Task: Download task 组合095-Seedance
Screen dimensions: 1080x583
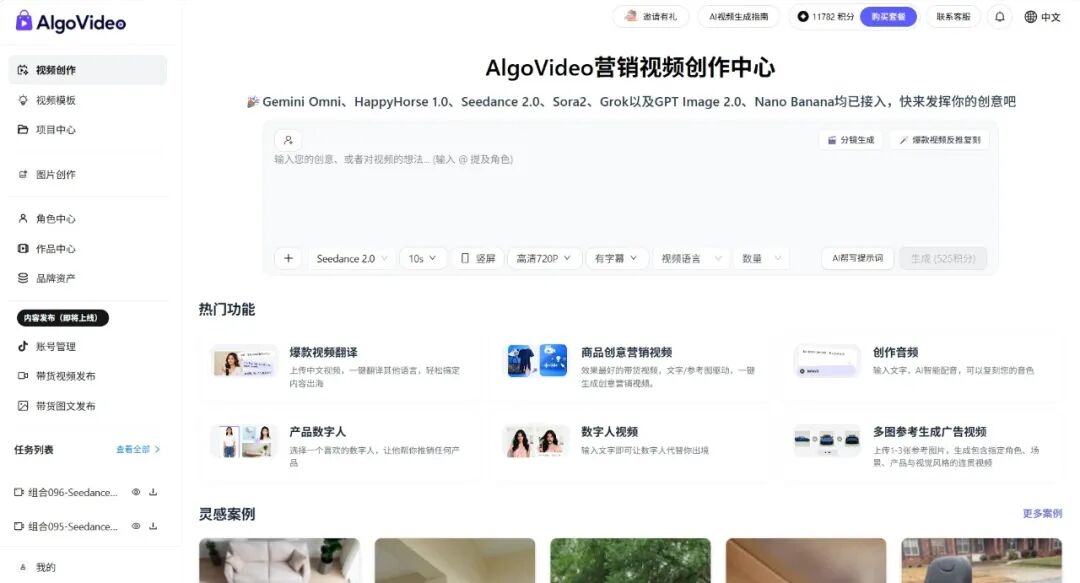Action: 153,526
